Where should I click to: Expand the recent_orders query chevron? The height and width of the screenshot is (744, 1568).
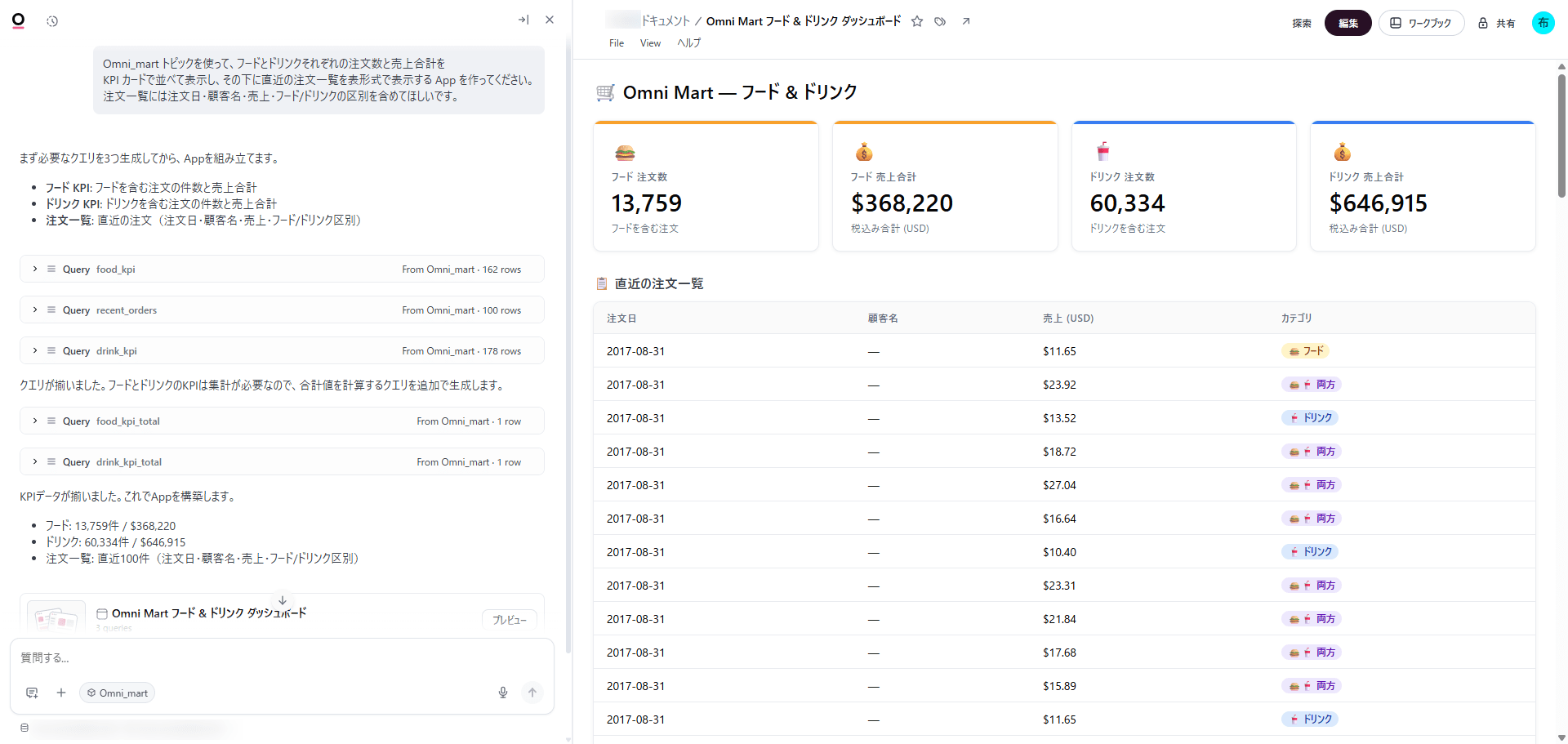[x=35, y=310]
